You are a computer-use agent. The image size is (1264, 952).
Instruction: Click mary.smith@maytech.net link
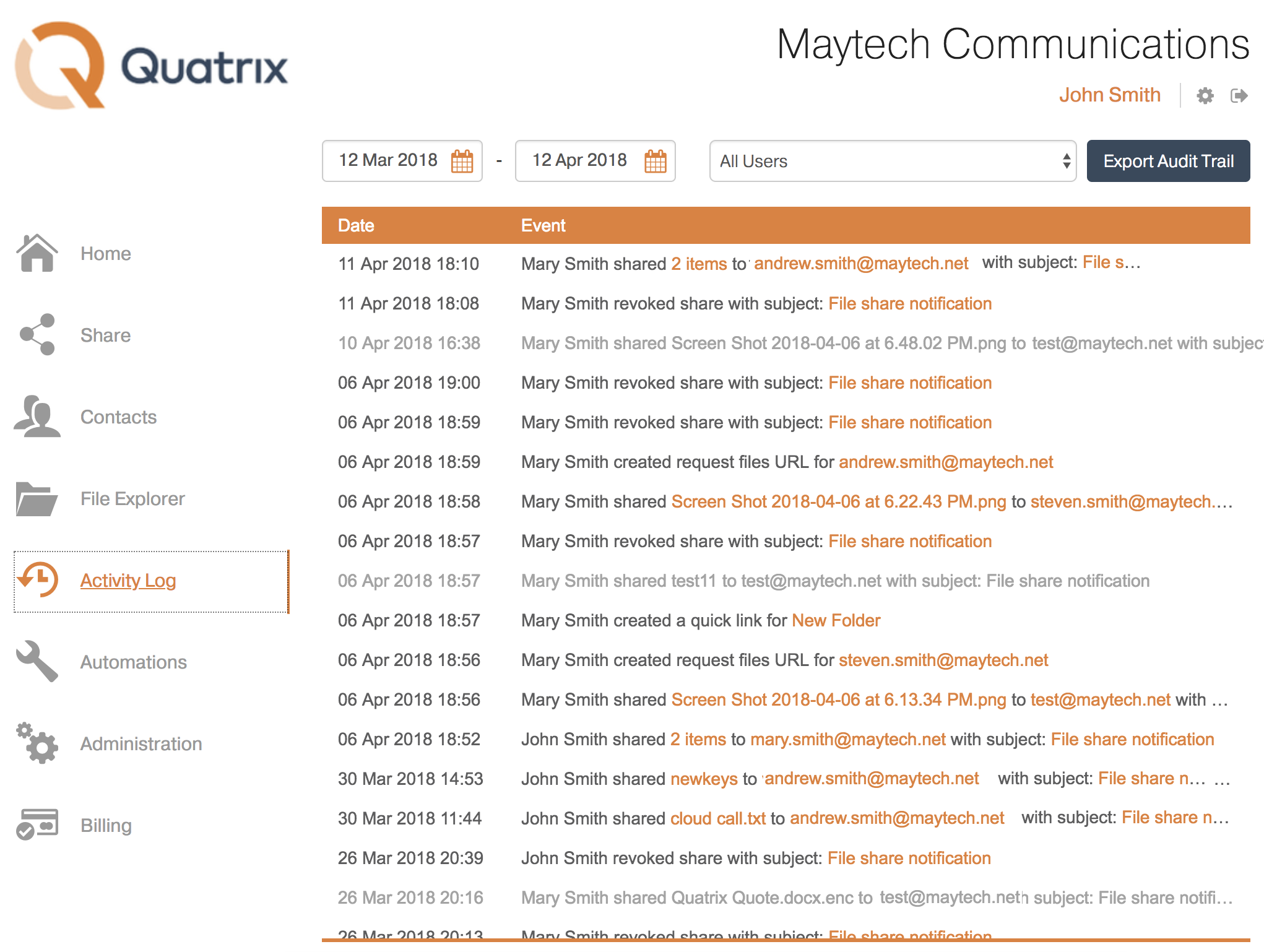pos(848,739)
